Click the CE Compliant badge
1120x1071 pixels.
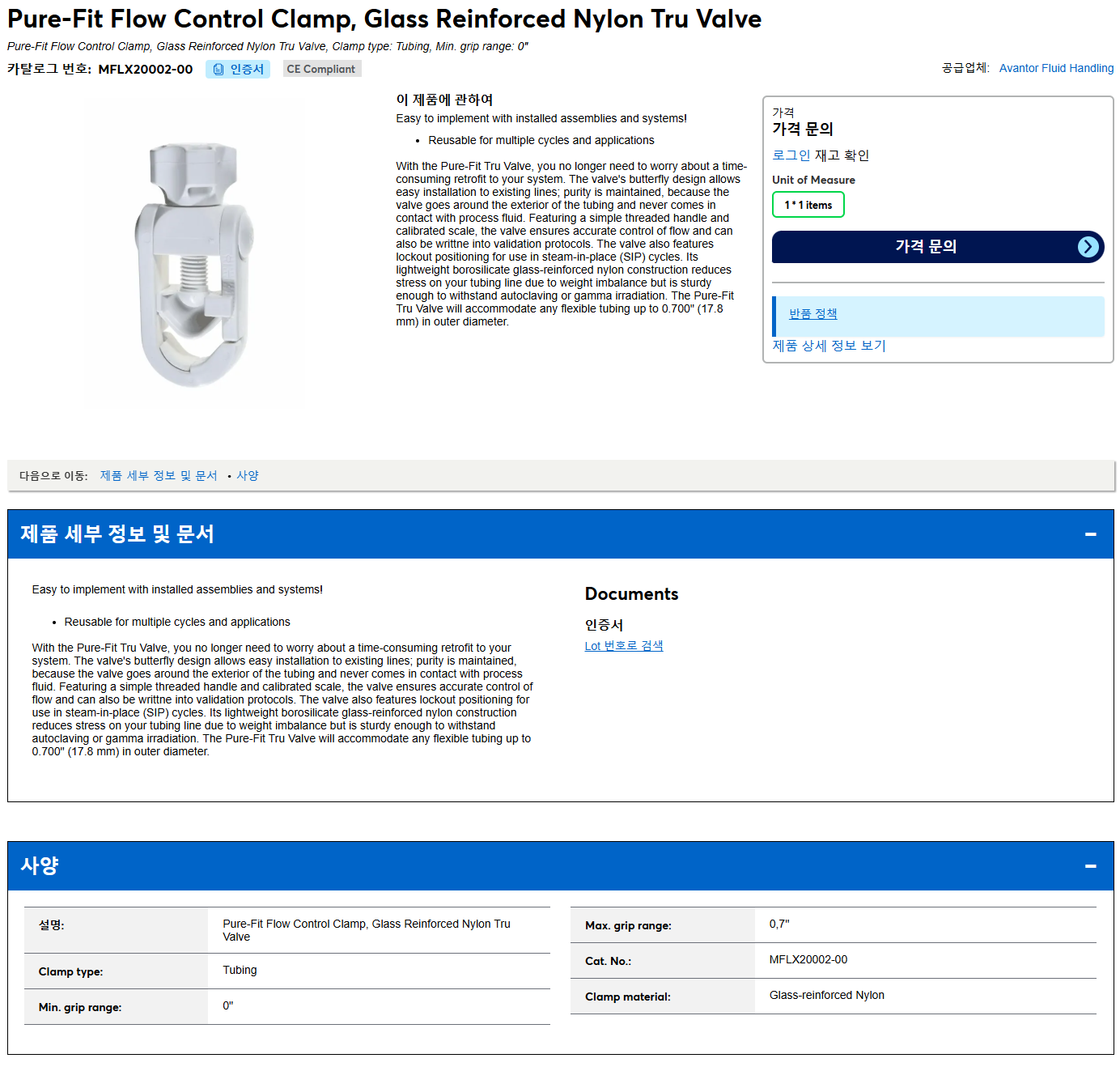321,70
